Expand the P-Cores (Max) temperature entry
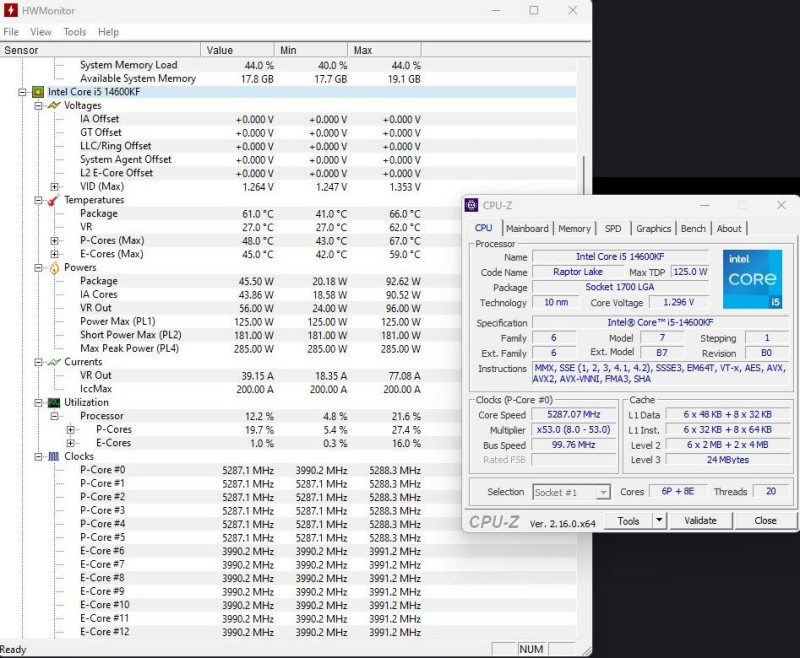Viewport: 800px width, 658px height. pos(55,241)
